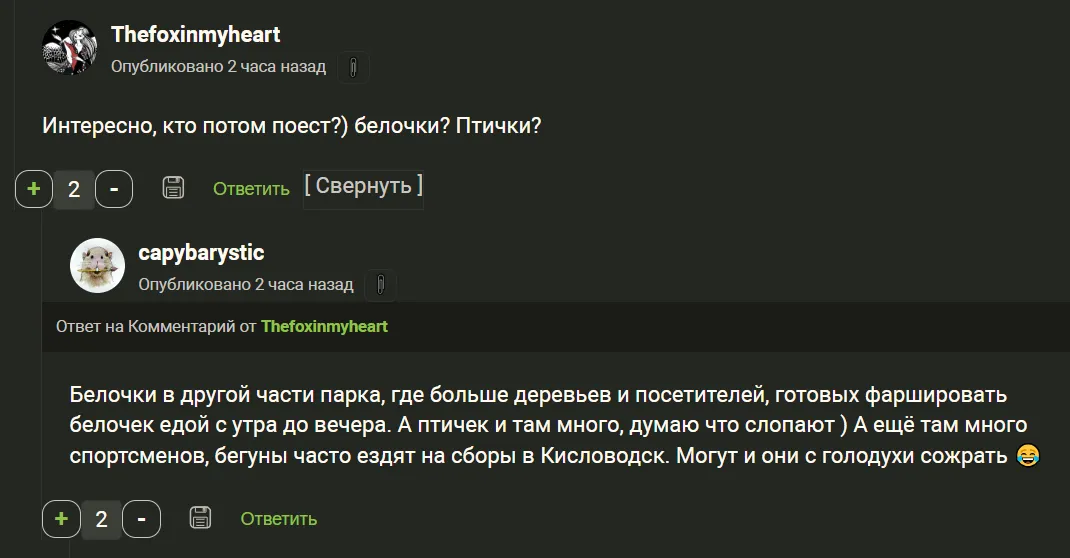Collapse the reply thread with Свернуть
This screenshot has height=558, width=1070.
tap(363, 186)
